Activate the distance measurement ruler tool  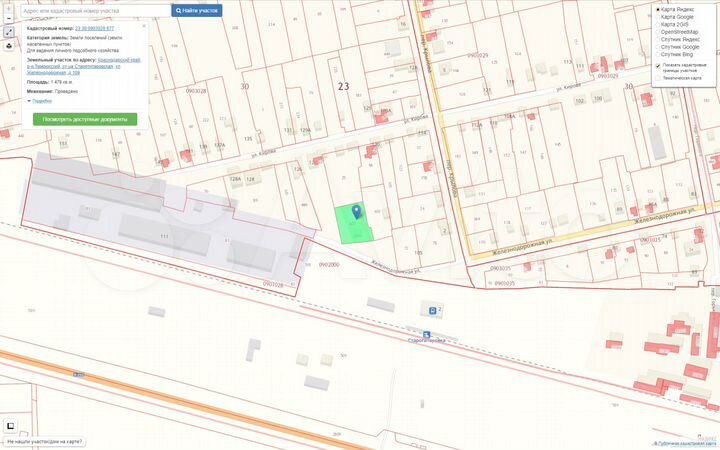point(9,32)
